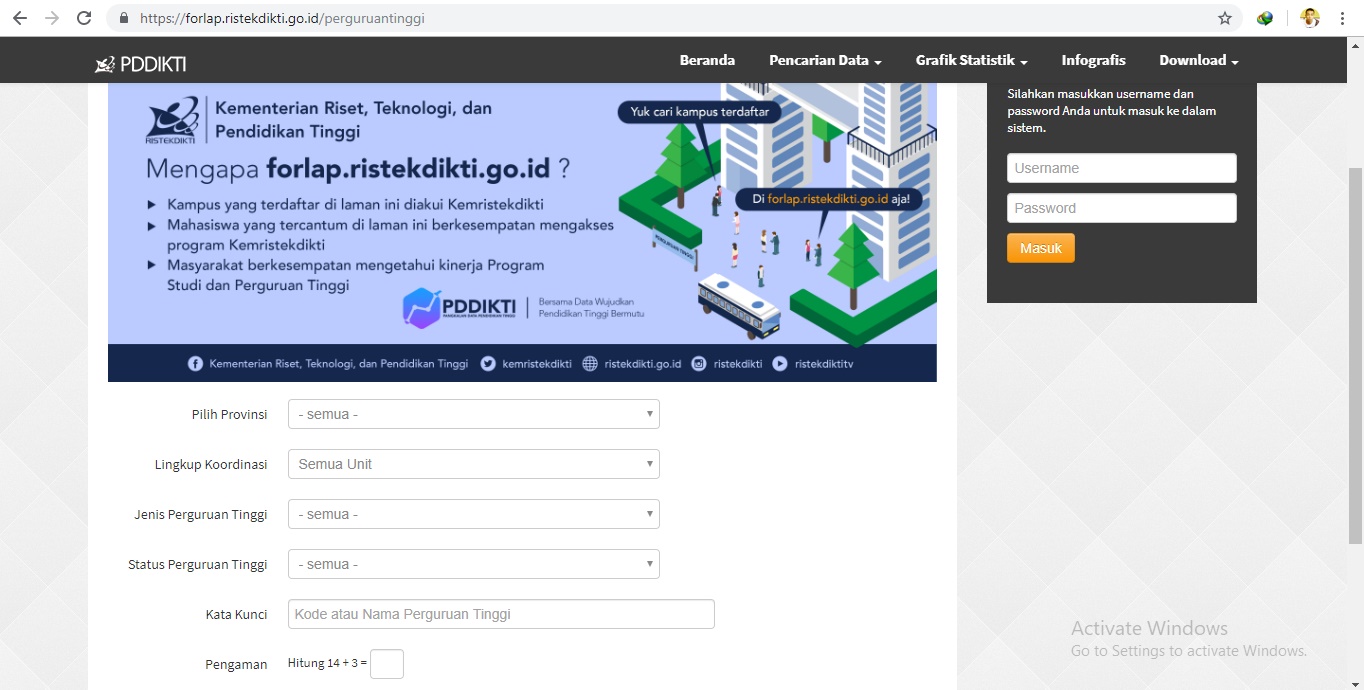The image size is (1364, 690).
Task: Open the Status Perguruan Tinggi dropdown
Action: 474,564
